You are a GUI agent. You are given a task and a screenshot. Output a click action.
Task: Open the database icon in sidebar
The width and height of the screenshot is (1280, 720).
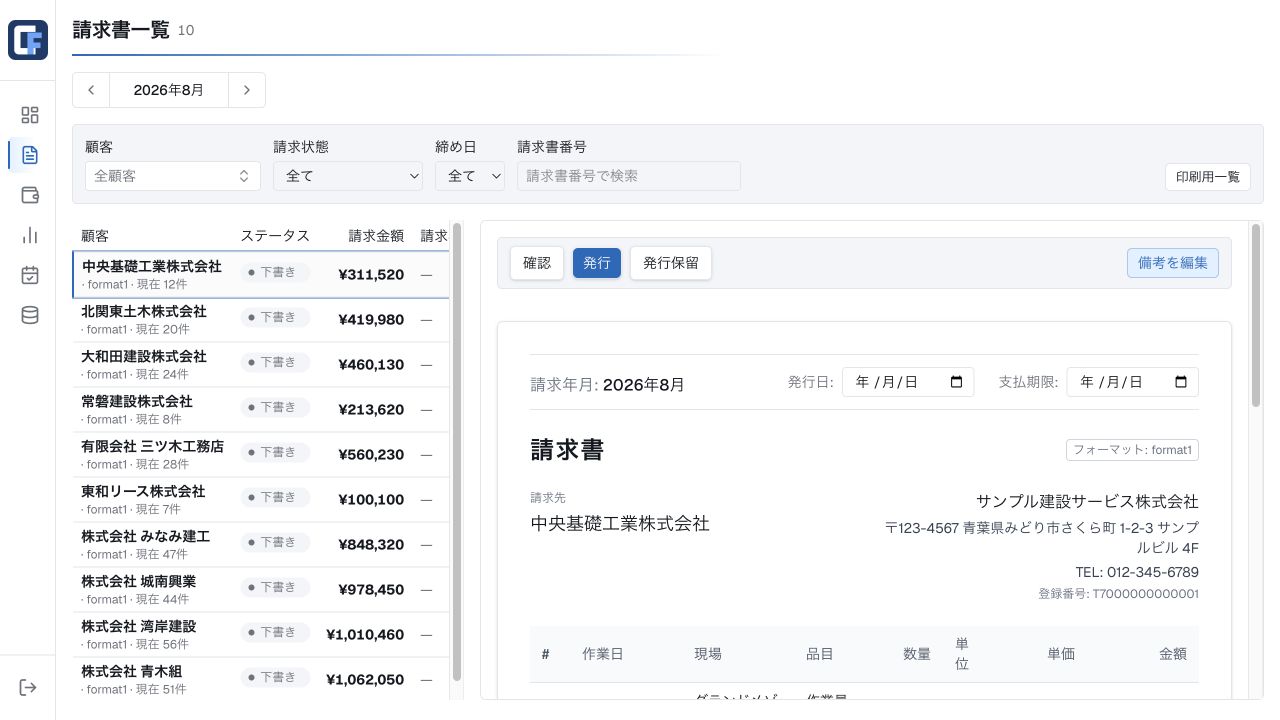tap(30, 315)
